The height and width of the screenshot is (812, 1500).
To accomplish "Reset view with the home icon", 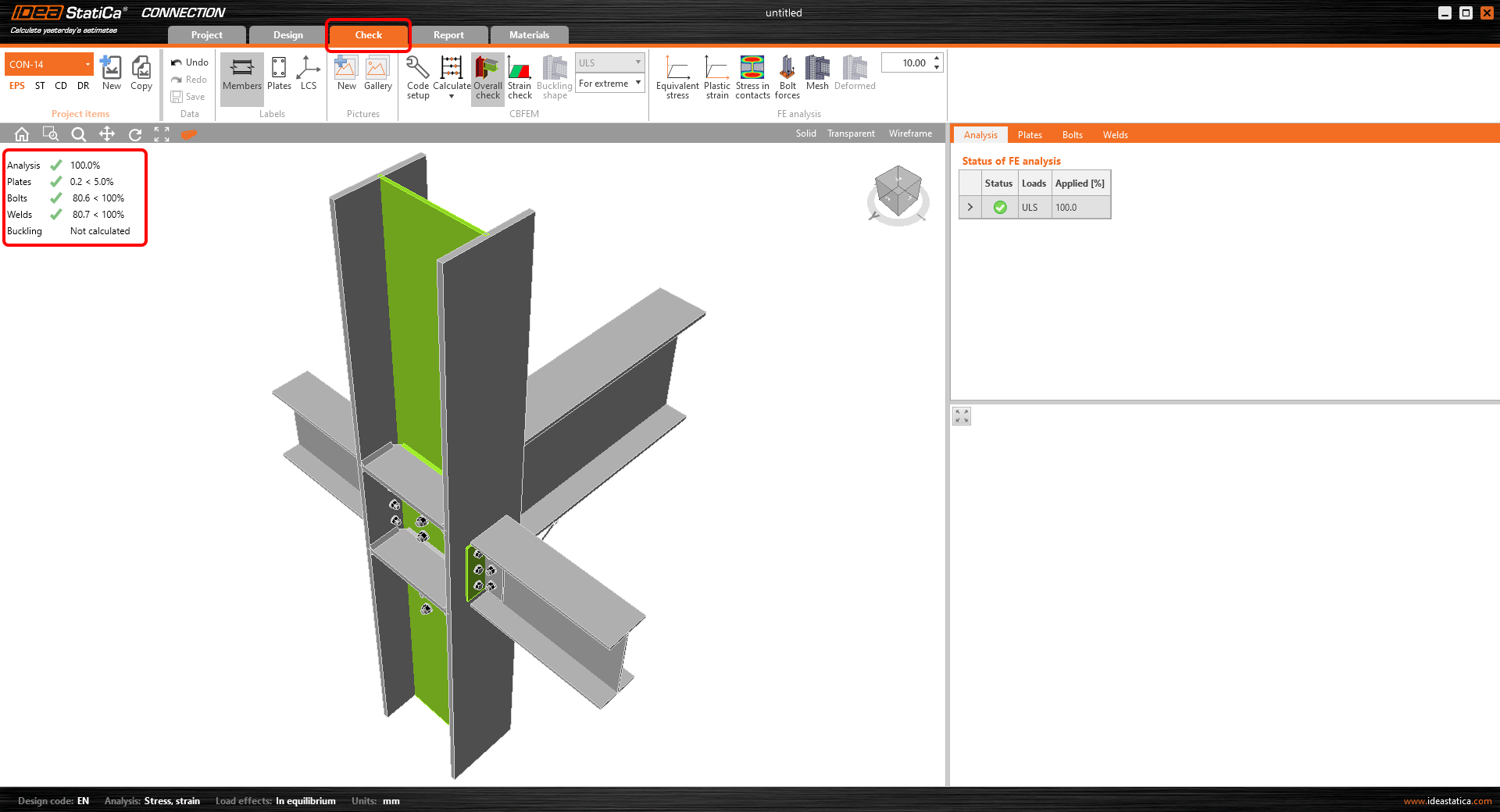I will [22, 134].
